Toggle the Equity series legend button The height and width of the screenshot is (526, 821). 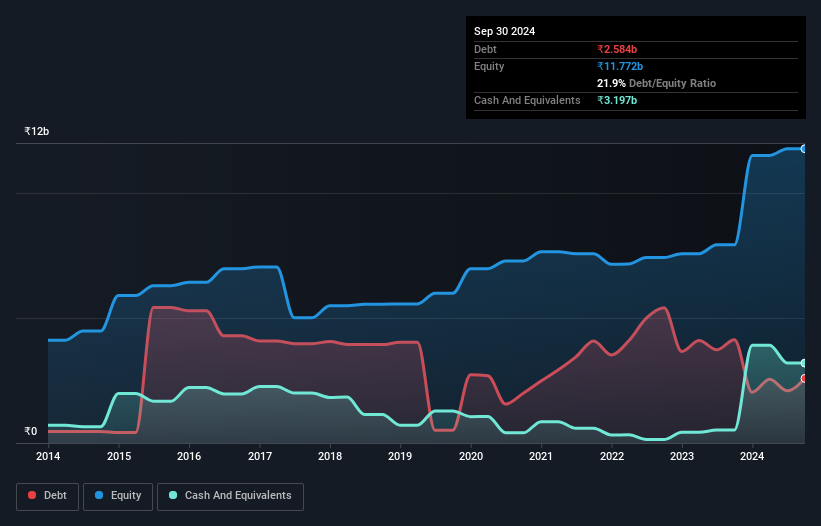coord(118,496)
